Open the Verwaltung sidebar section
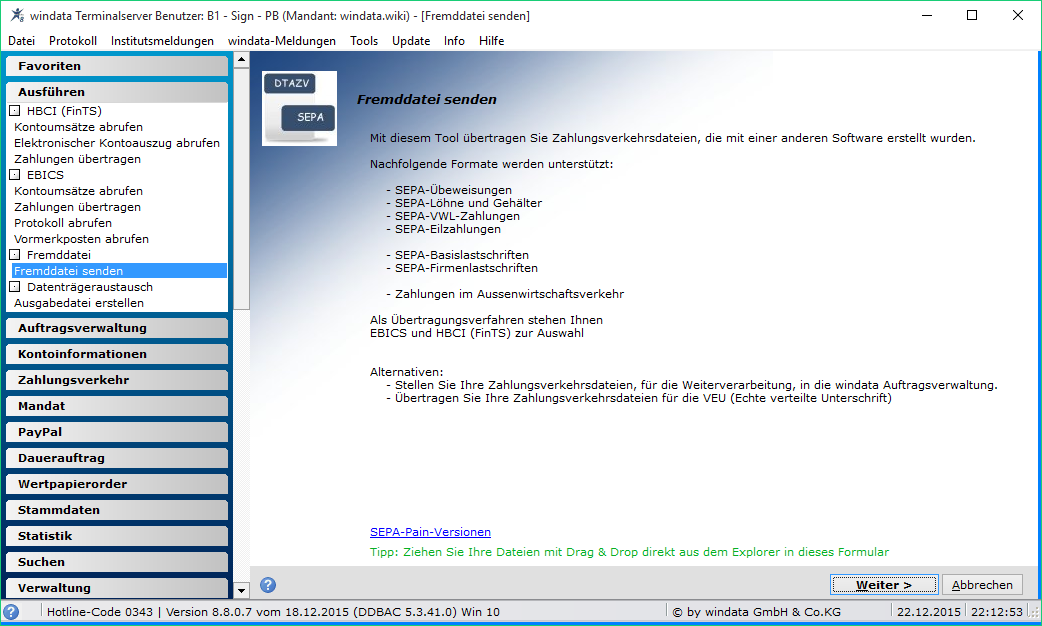1042x626 pixels. click(x=117, y=587)
